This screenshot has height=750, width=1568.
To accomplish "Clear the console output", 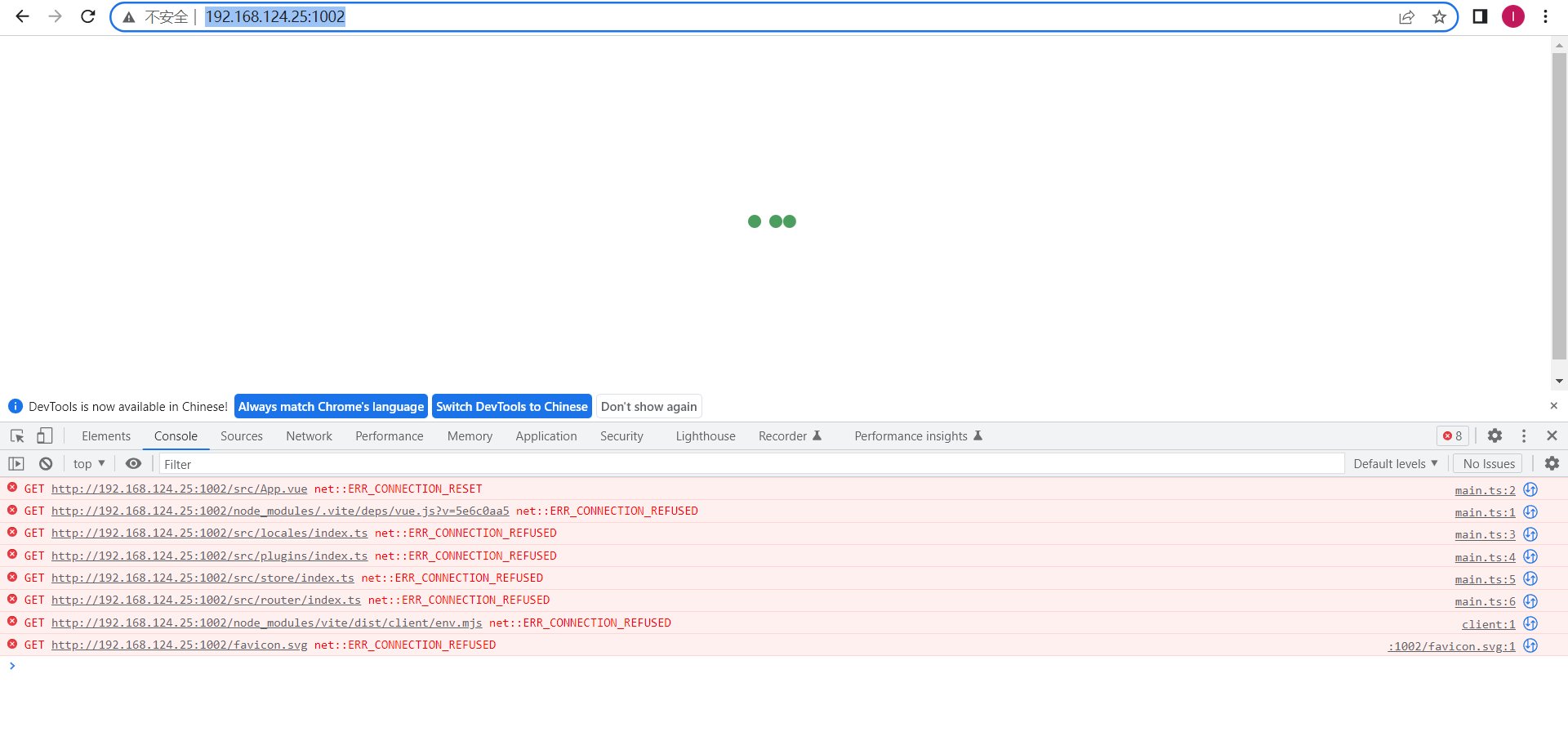I will click(x=46, y=463).
